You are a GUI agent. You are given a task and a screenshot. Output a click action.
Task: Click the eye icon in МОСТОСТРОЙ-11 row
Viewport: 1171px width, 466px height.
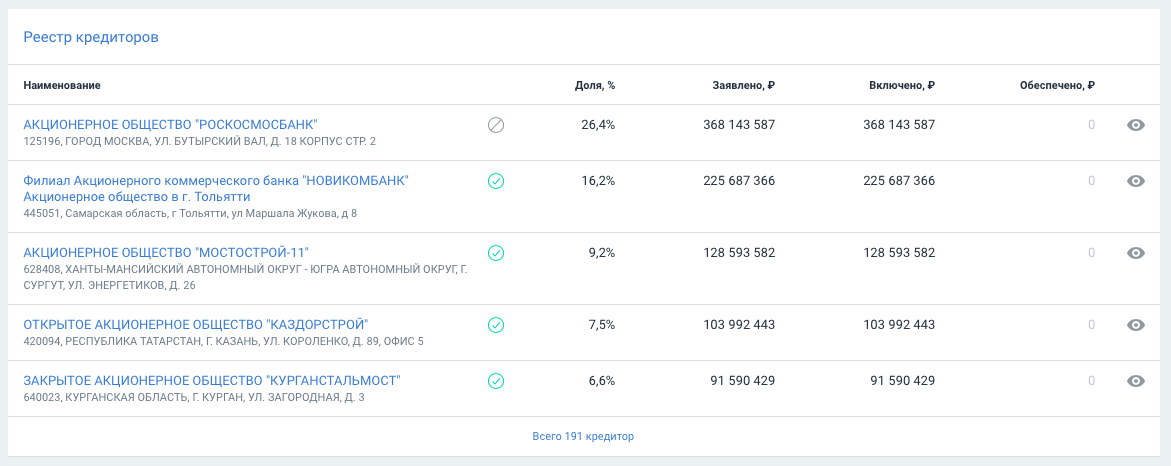click(x=1135, y=253)
